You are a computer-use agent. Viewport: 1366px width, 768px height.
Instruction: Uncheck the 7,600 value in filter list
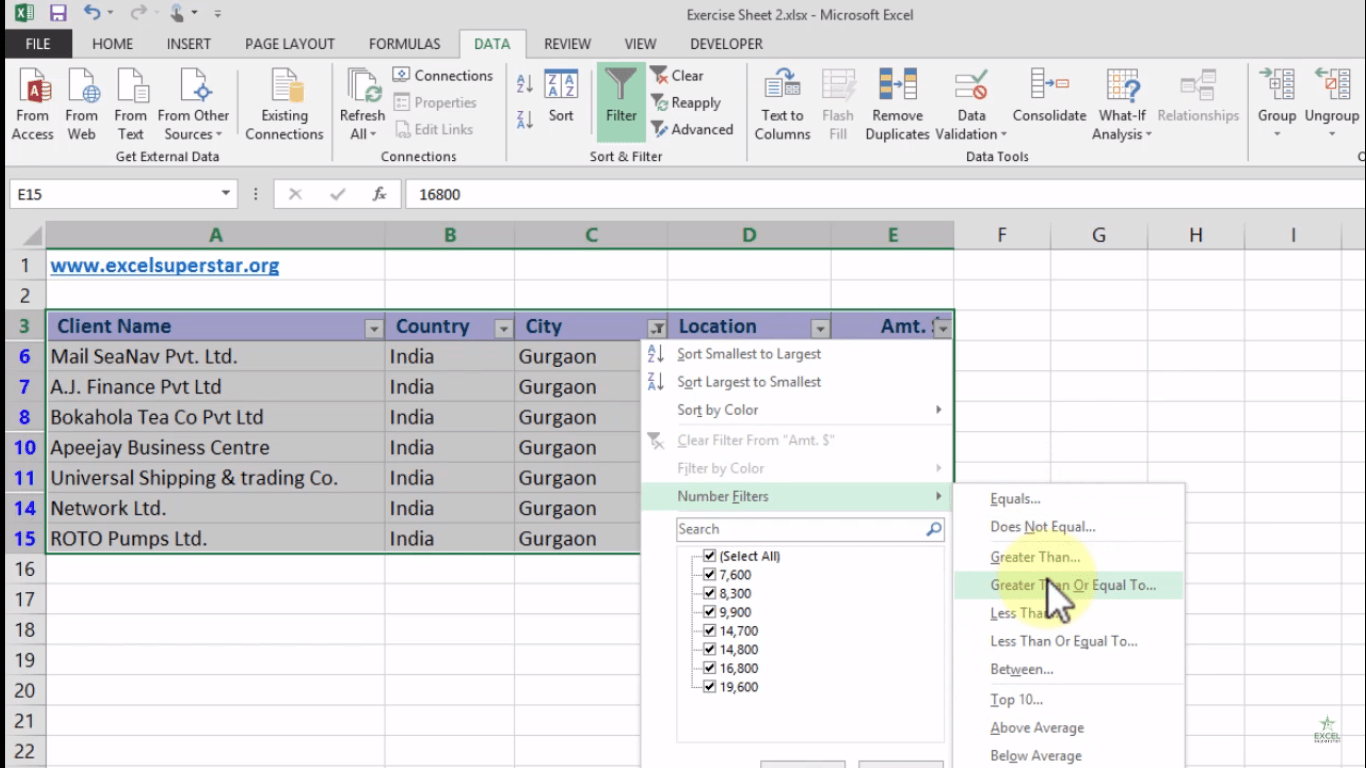[x=709, y=574]
